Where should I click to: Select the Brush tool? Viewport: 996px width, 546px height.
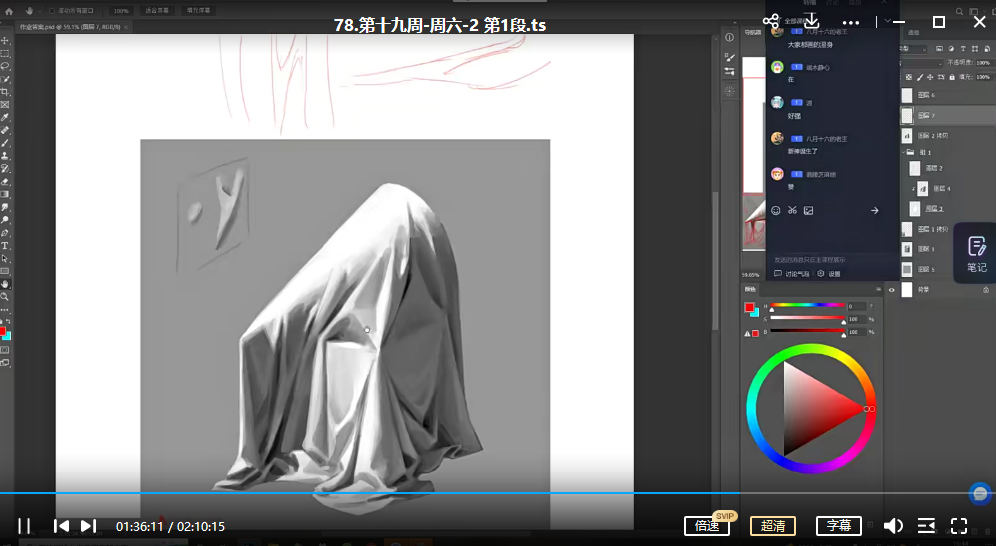point(4,143)
